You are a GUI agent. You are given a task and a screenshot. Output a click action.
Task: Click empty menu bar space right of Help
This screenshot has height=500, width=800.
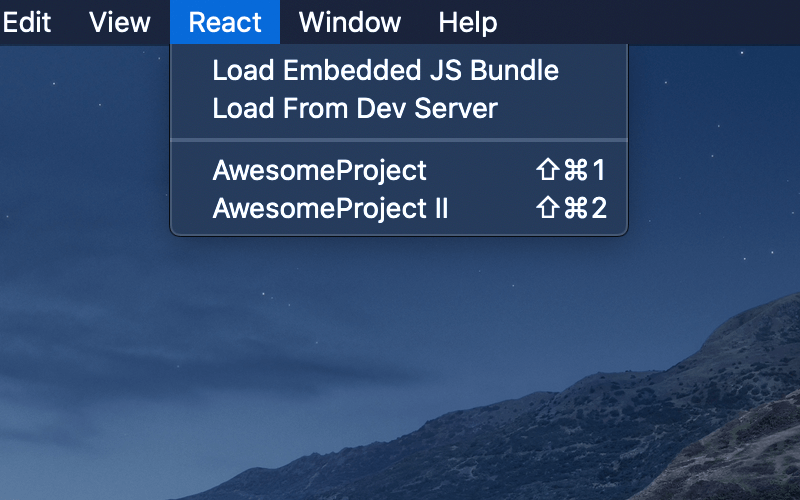click(650, 22)
